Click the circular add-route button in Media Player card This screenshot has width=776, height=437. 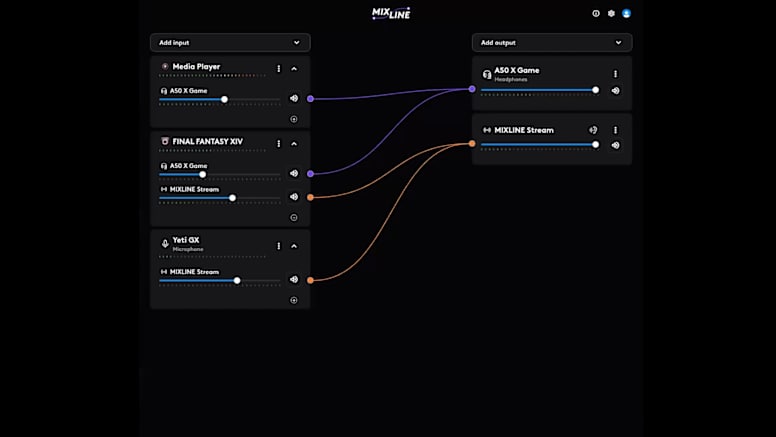click(x=294, y=119)
